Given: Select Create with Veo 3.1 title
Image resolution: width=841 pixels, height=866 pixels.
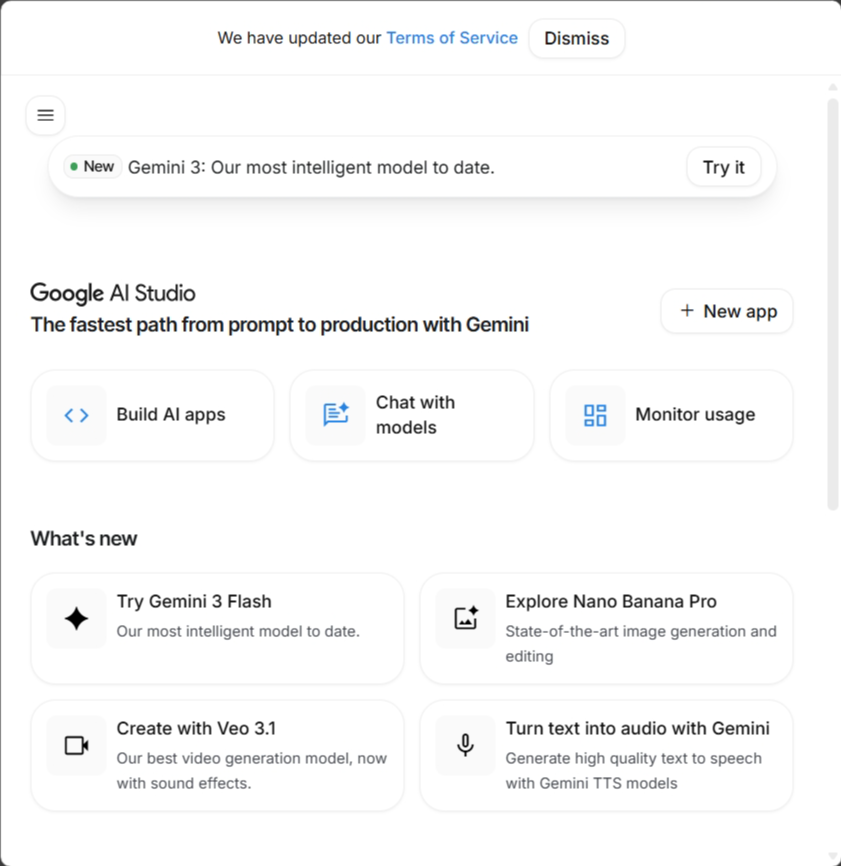Looking at the screenshot, I should click(x=196, y=728).
